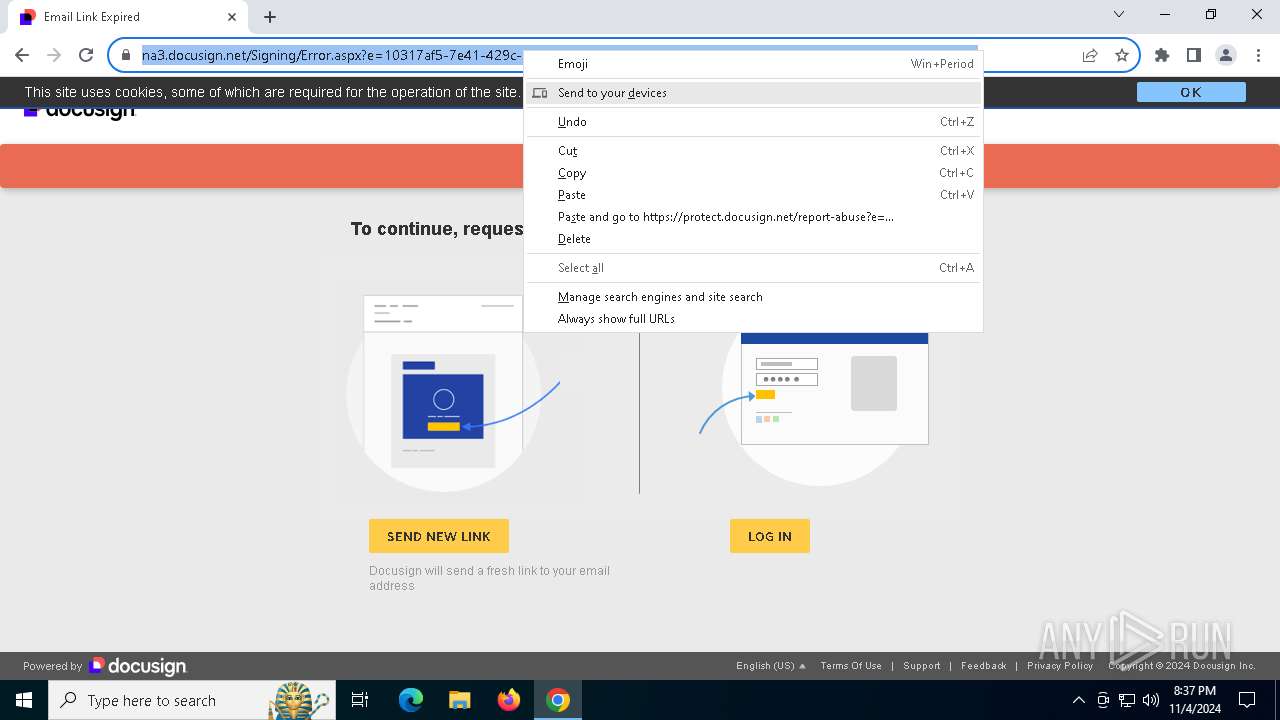Open the Chrome profile avatar
Screen dimensions: 1280x720
pos(1226,55)
